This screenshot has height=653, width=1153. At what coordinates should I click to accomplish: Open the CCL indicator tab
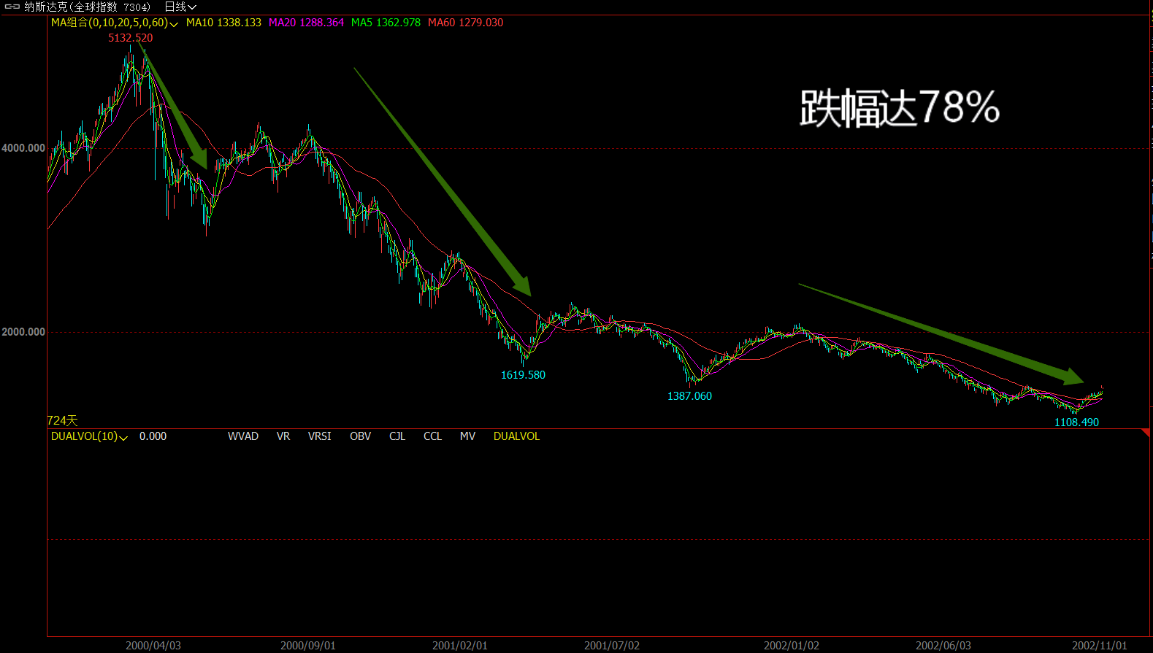(432, 437)
